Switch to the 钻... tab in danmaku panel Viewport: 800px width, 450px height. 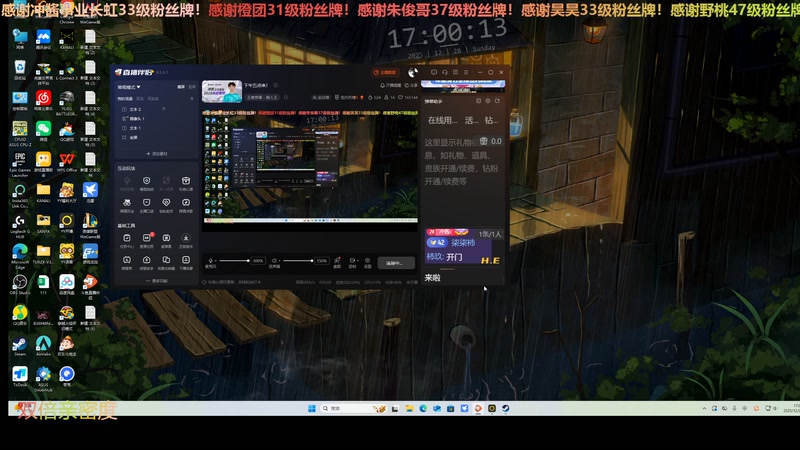[491, 120]
